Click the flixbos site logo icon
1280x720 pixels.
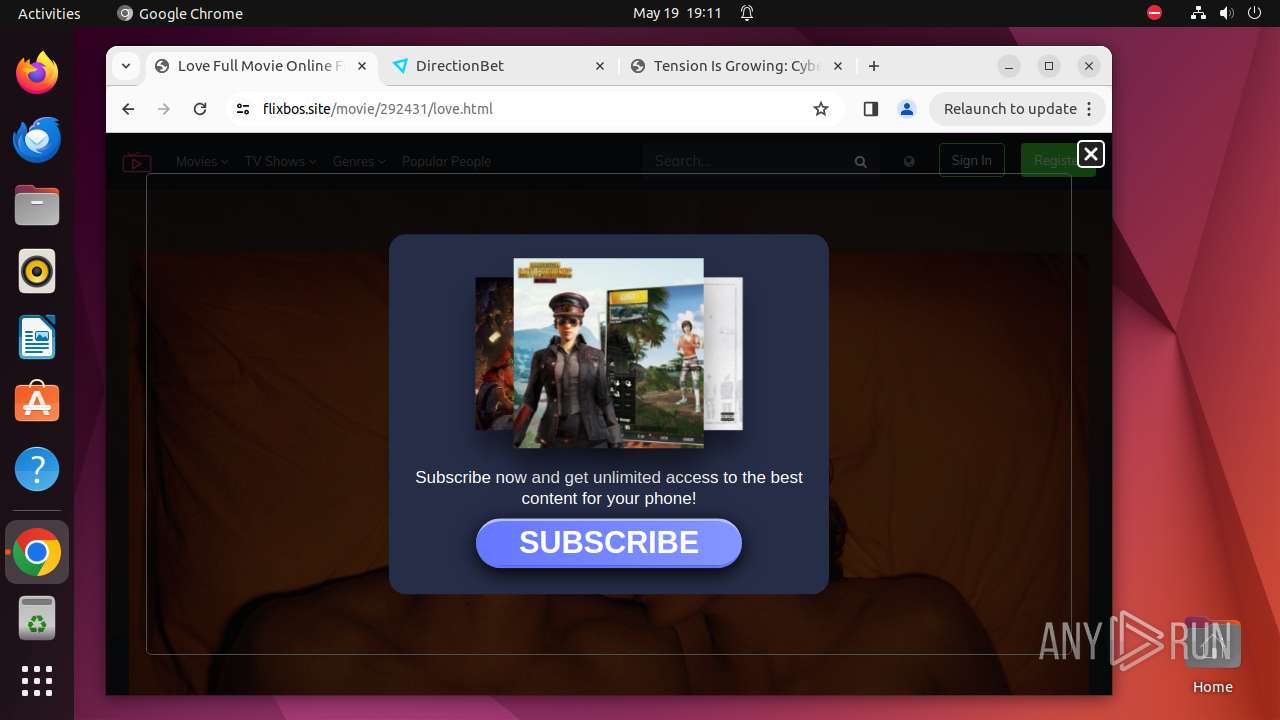coord(137,162)
